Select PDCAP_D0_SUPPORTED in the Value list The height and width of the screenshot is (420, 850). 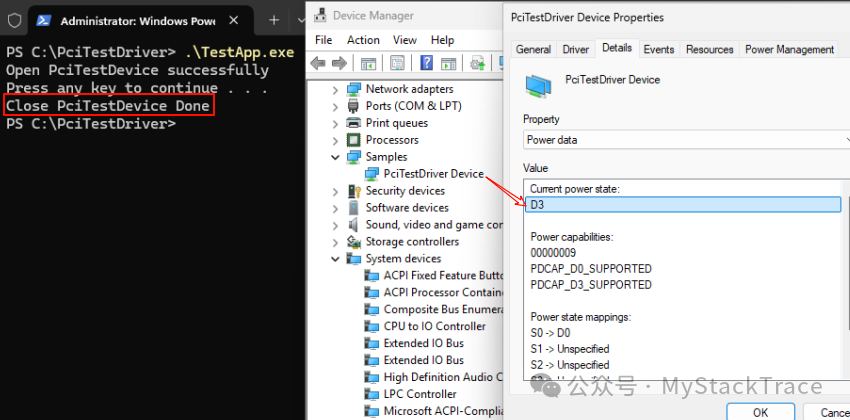coord(591,269)
